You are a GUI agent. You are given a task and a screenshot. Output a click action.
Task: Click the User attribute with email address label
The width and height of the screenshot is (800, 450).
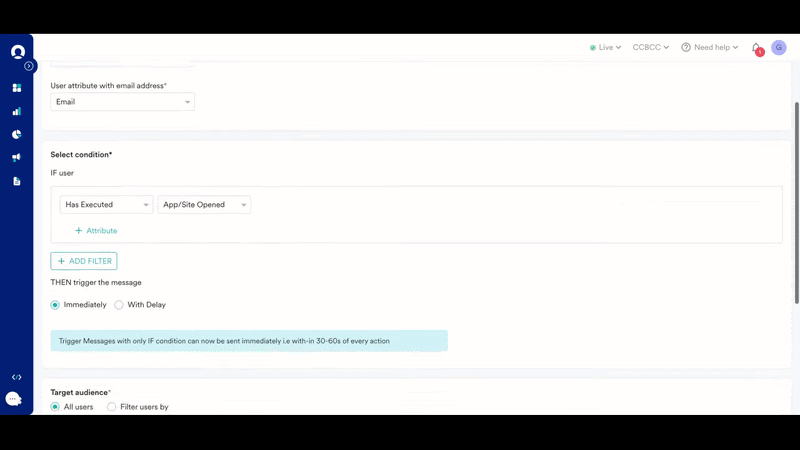[x=108, y=86]
